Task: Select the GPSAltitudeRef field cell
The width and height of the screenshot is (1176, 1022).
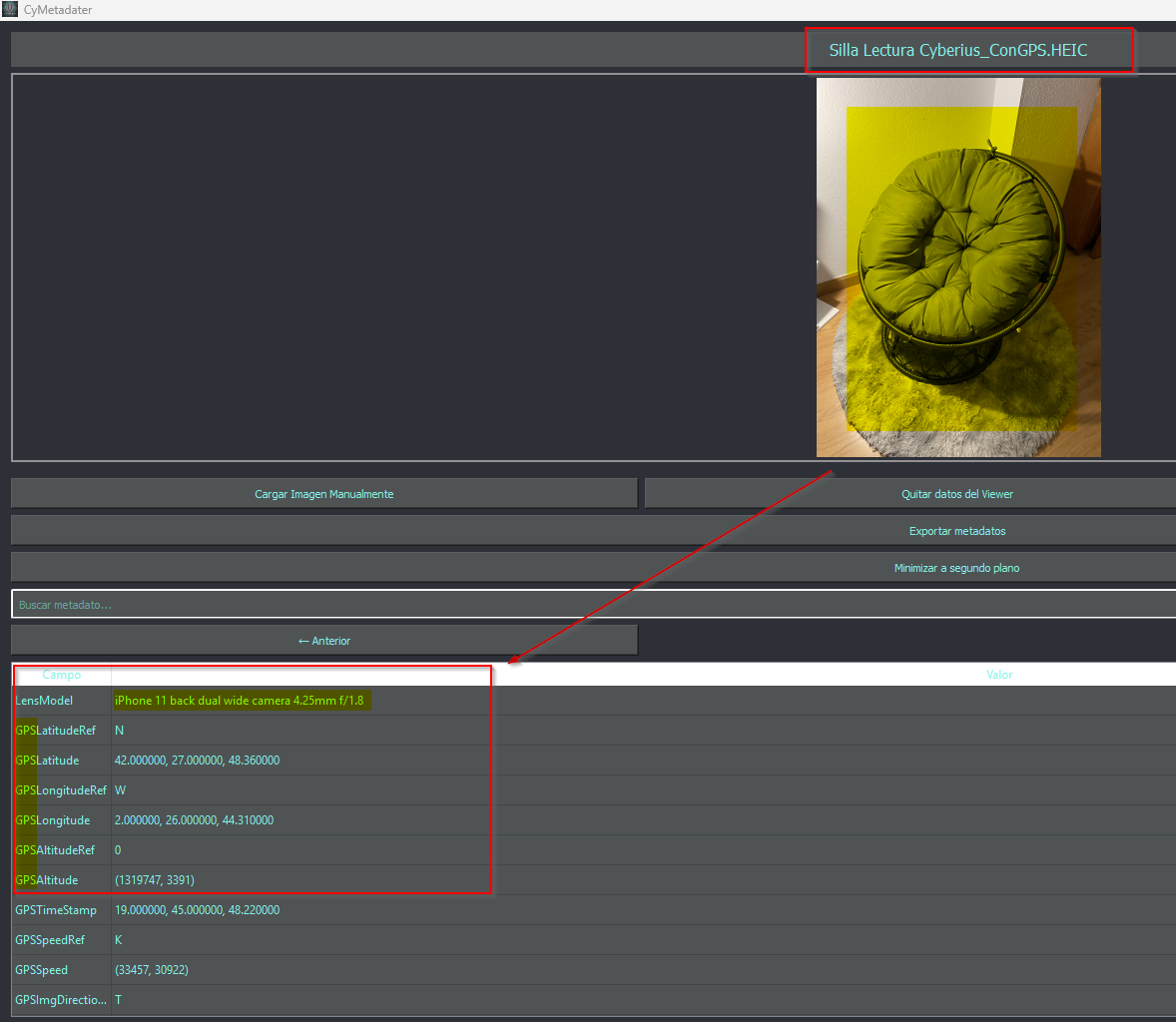Action: tap(62, 850)
